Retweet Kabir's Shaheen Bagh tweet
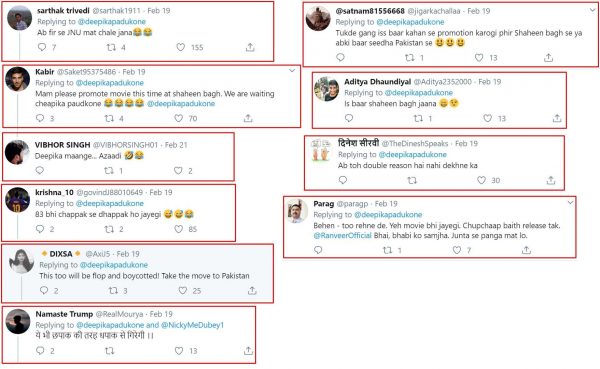The height and width of the screenshot is (369, 600). 109,118
